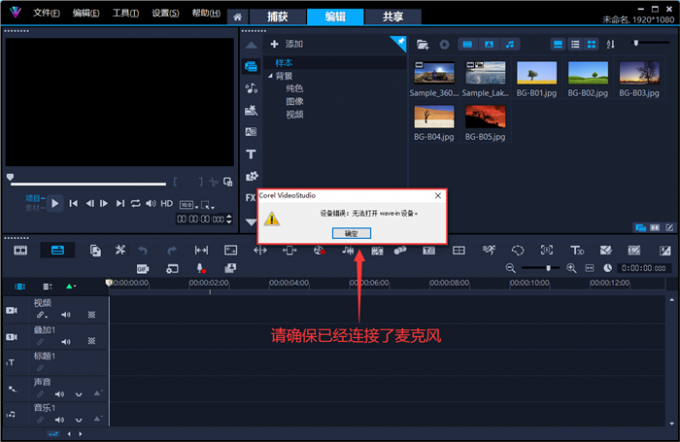
Task: Open the 文件(F) menu
Action: (x=46, y=13)
